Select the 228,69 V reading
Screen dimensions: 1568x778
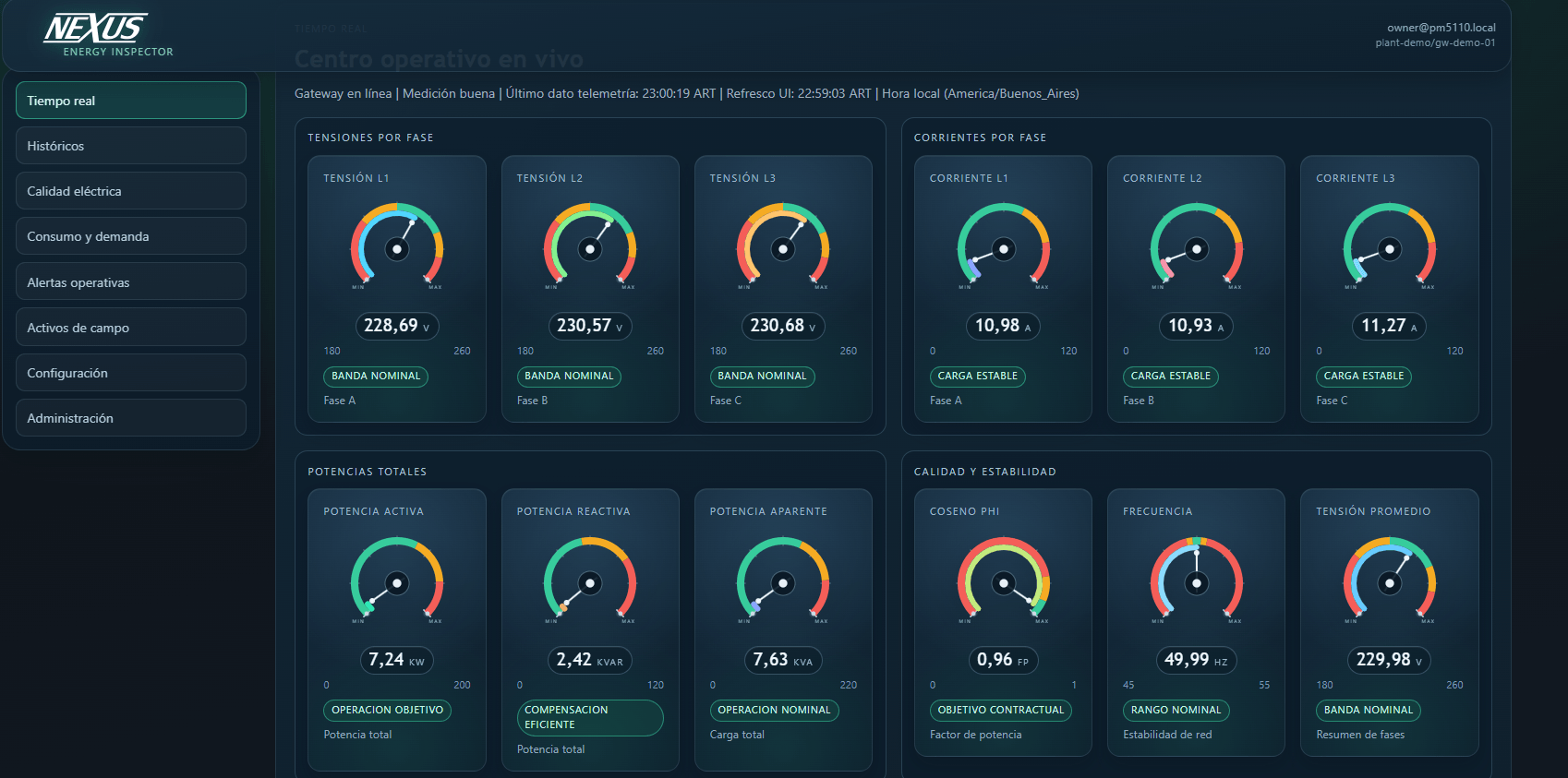397,326
